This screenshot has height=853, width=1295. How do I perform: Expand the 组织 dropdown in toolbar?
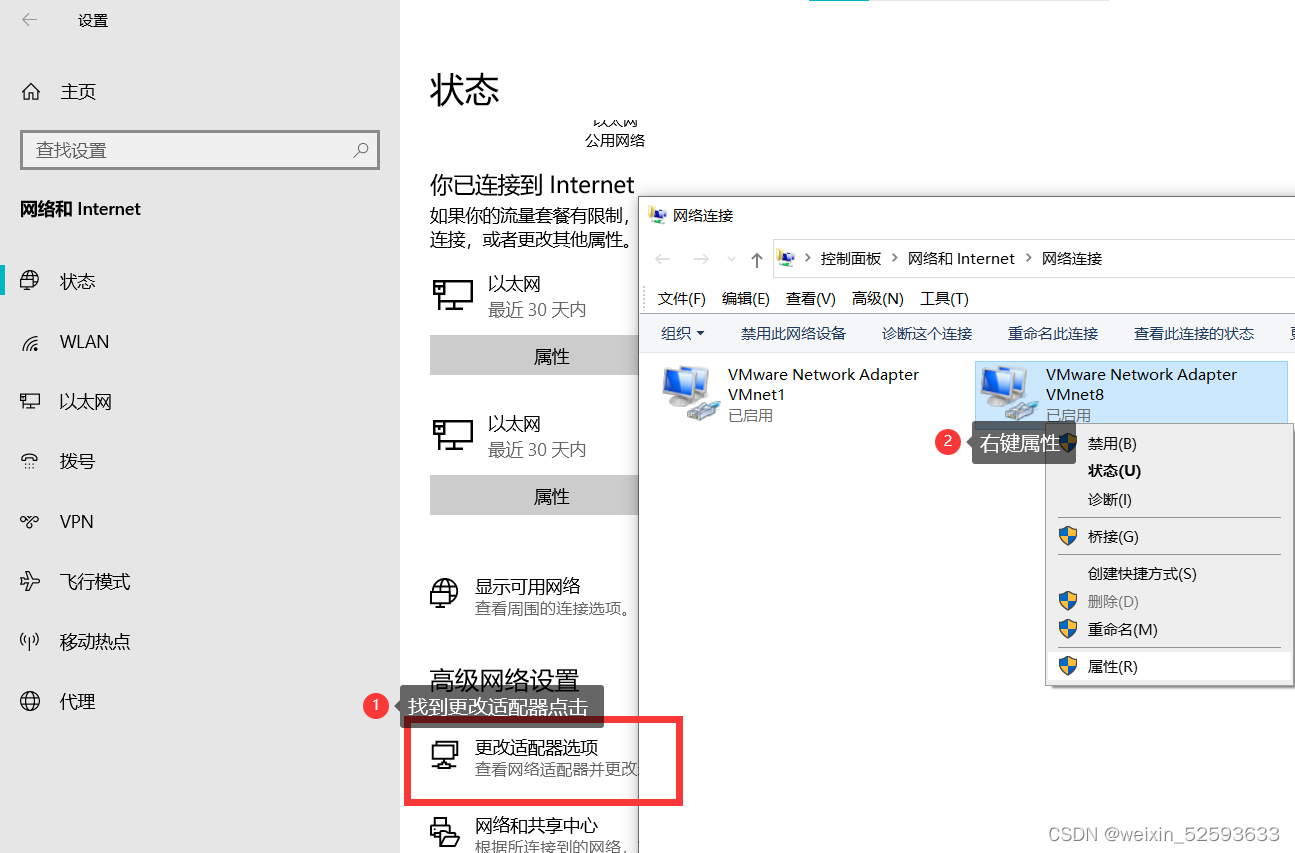[x=683, y=333]
